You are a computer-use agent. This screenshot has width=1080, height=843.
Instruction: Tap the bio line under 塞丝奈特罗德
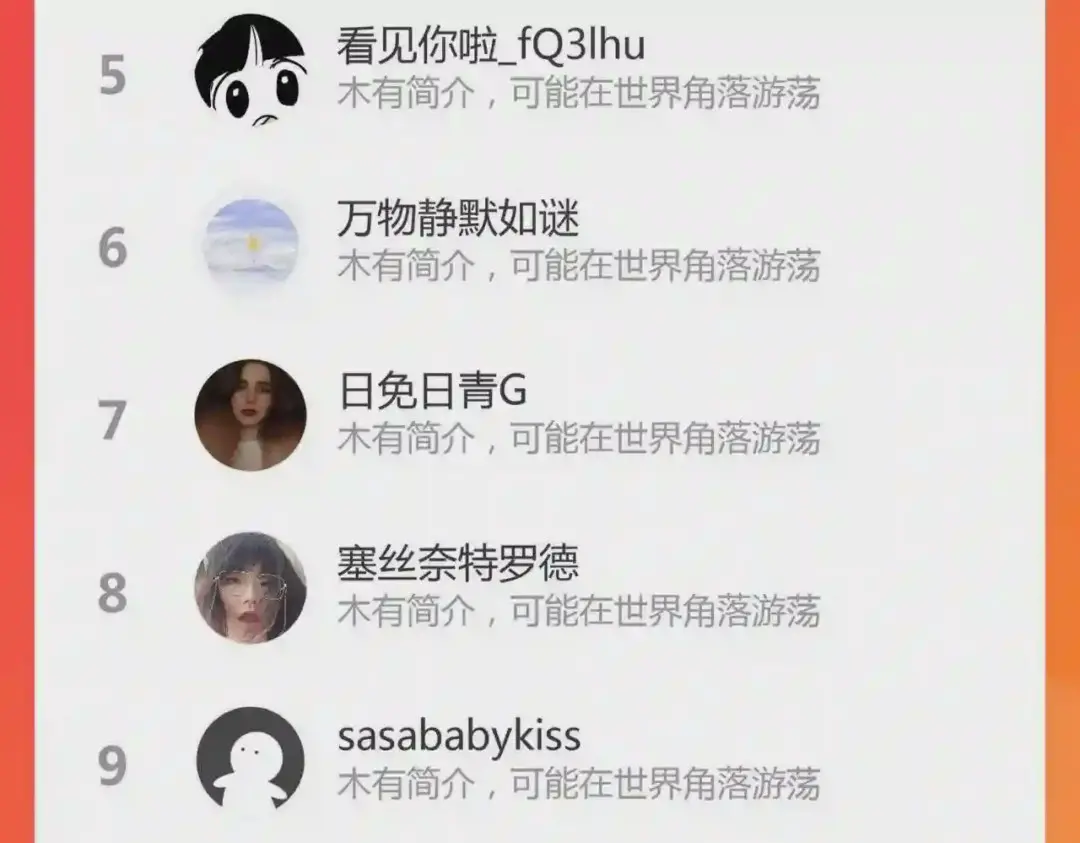pyautogui.click(x=579, y=611)
